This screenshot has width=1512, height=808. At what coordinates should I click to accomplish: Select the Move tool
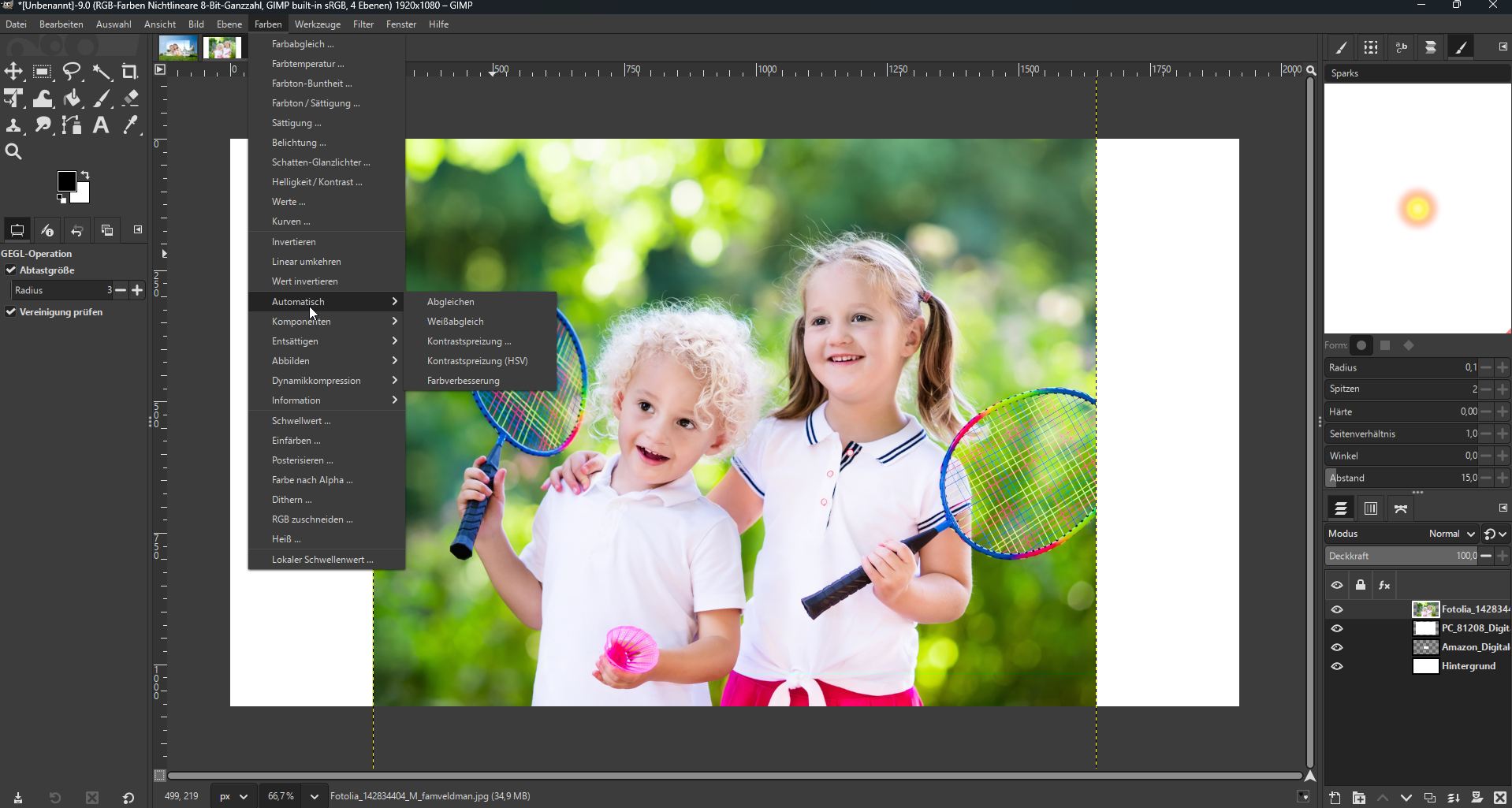coord(13,72)
